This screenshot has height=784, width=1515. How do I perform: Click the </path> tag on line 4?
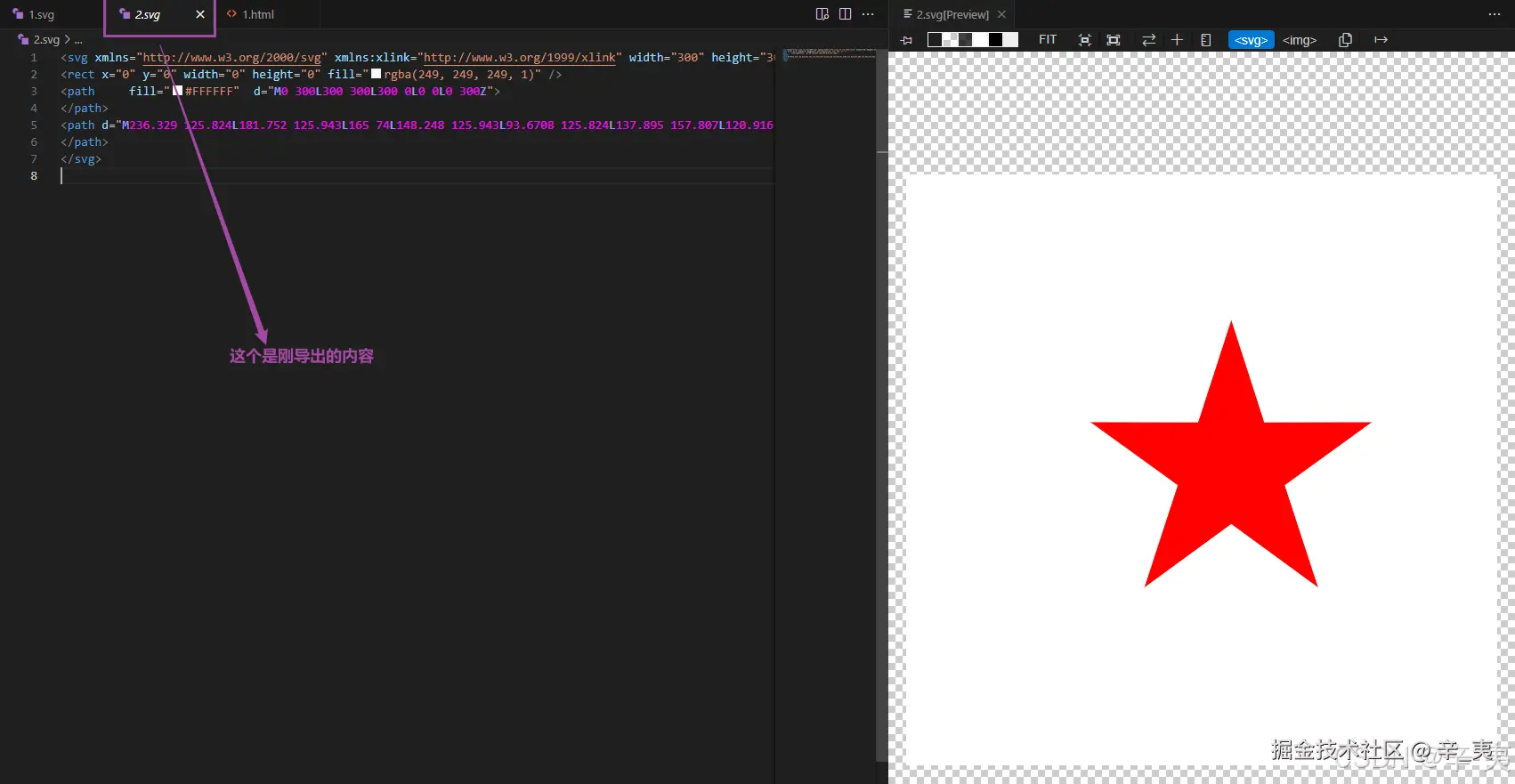click(x=85, y=109)
